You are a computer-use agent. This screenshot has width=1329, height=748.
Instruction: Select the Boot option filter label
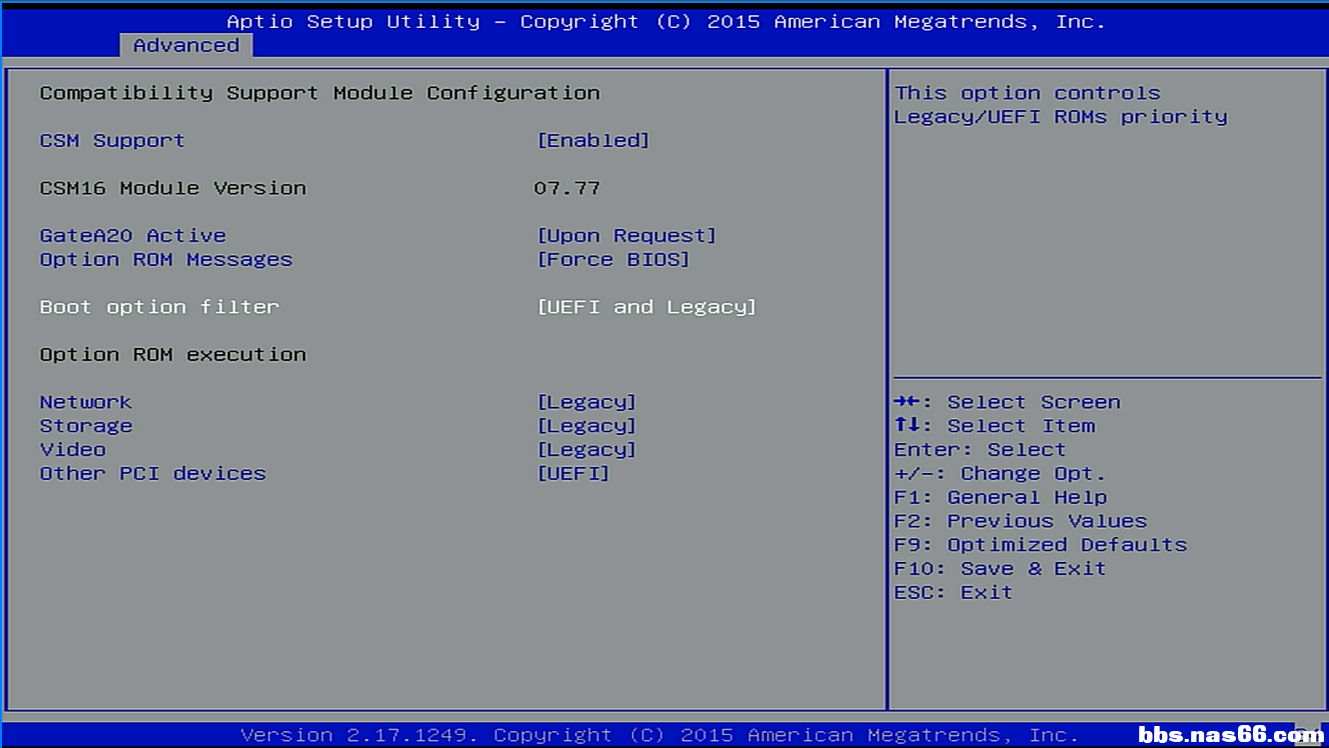pyautogui.click(x=159, y=307)
